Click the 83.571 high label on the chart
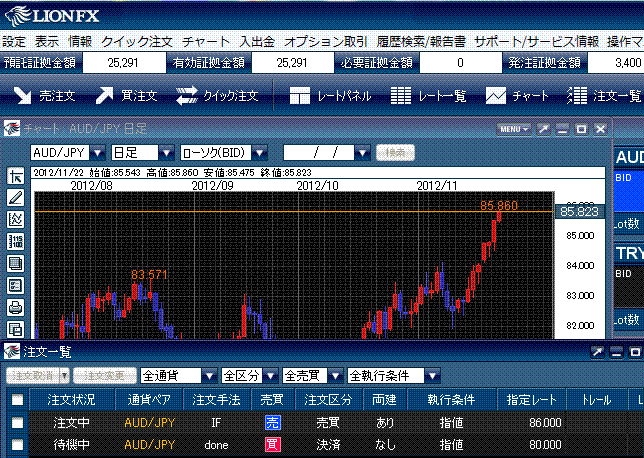Viewport: 644px width, 458px height. (149, 275)
